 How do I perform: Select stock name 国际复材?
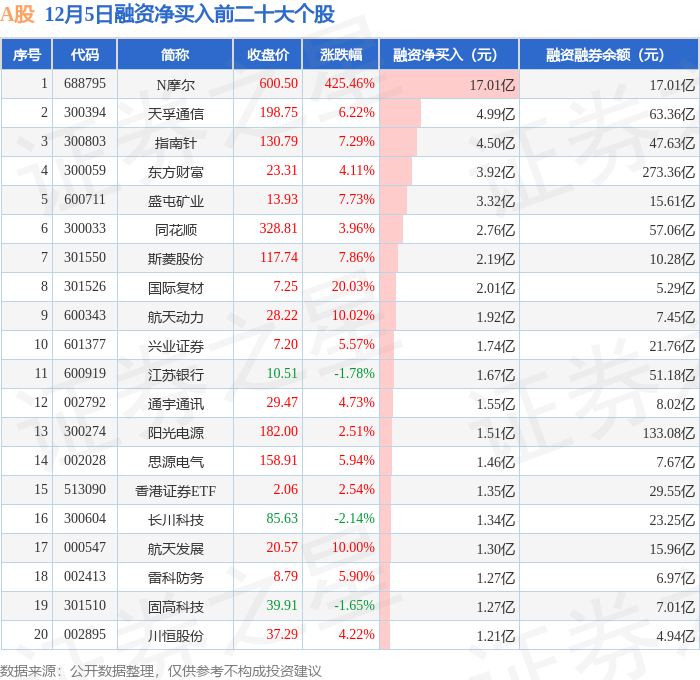coord(175,288)
